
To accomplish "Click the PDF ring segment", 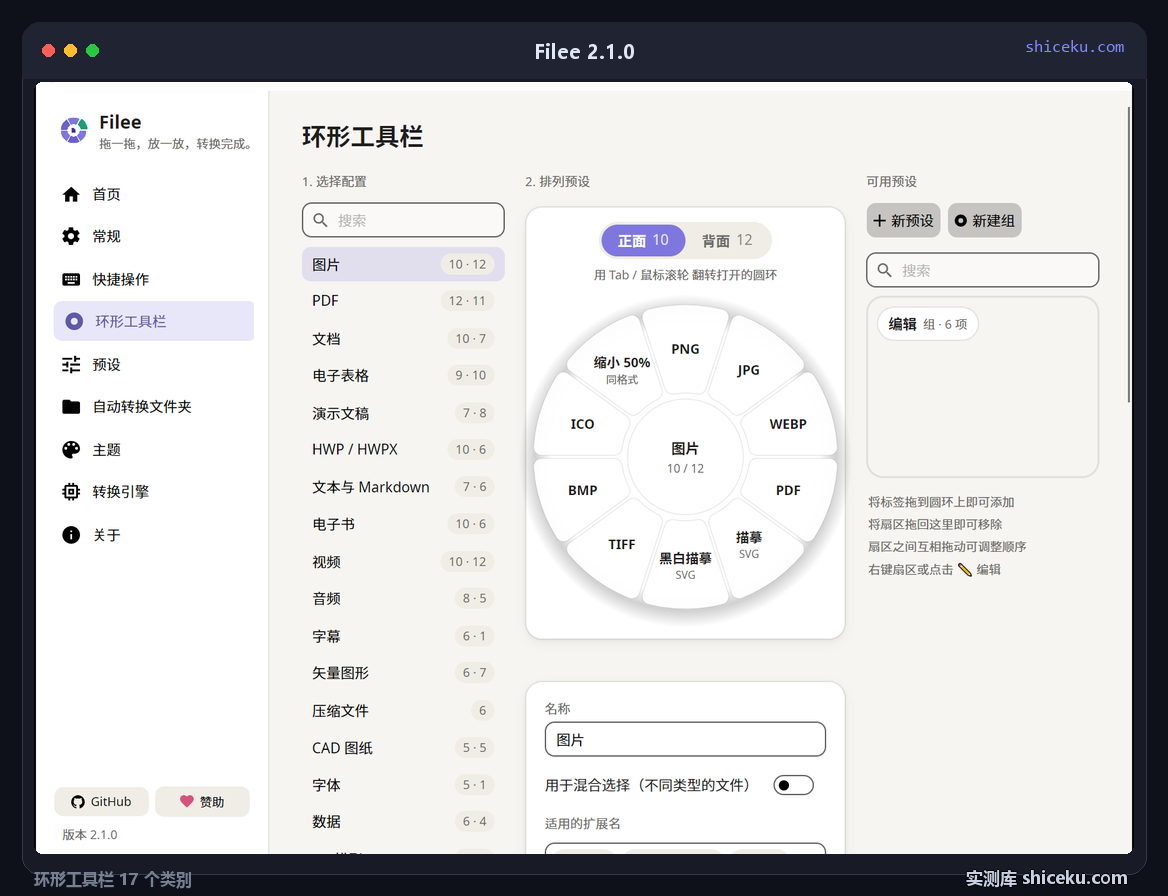I will 788,490.
